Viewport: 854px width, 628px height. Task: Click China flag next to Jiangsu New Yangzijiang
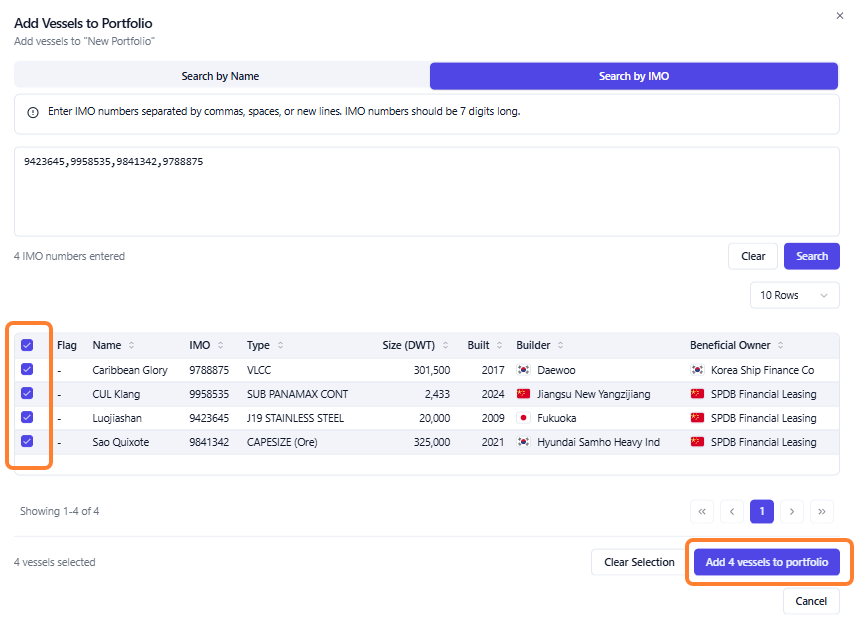click(523, 394)
